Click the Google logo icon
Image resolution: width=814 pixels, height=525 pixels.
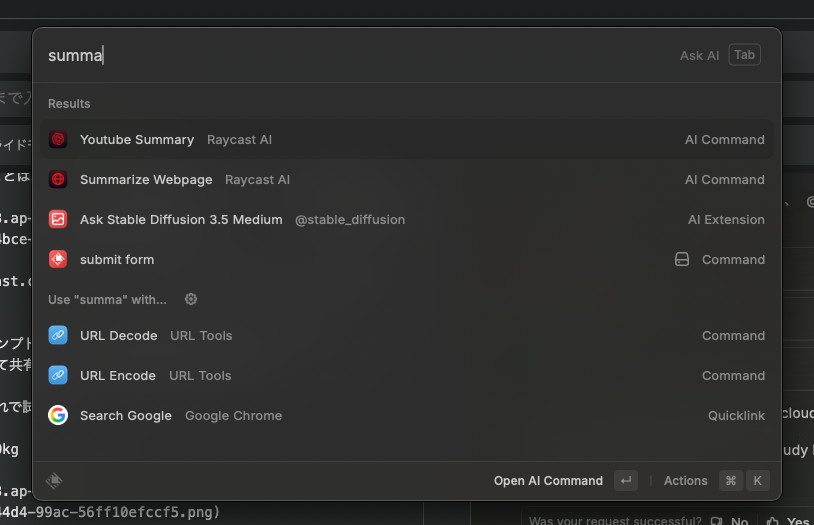(x=58, y=415)
